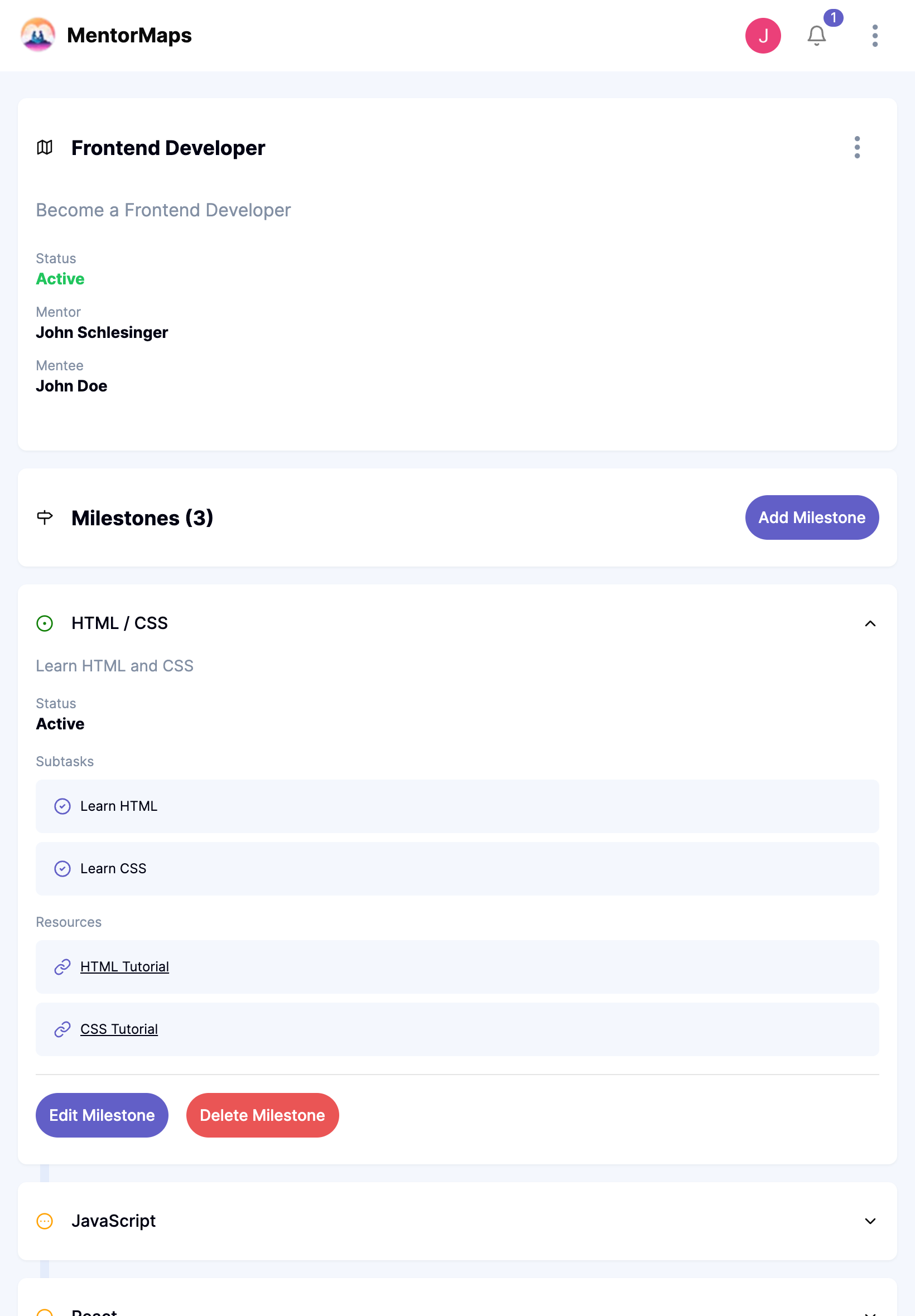Open the HTML Tutorial link
Viewport: 915px width, 1316px height.
click(x=124, y=966)
